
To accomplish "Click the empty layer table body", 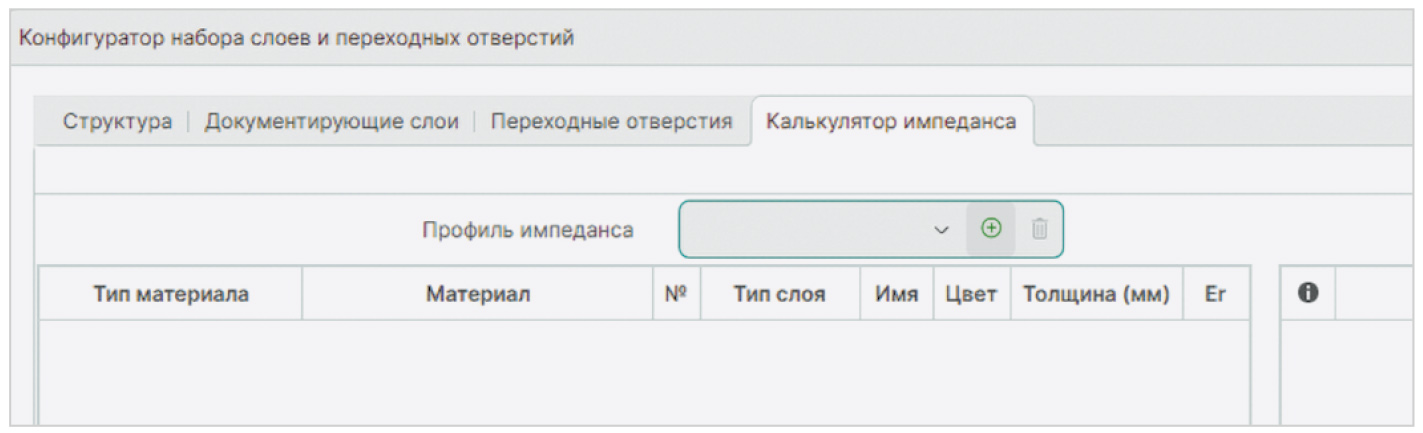I will 644,373.
